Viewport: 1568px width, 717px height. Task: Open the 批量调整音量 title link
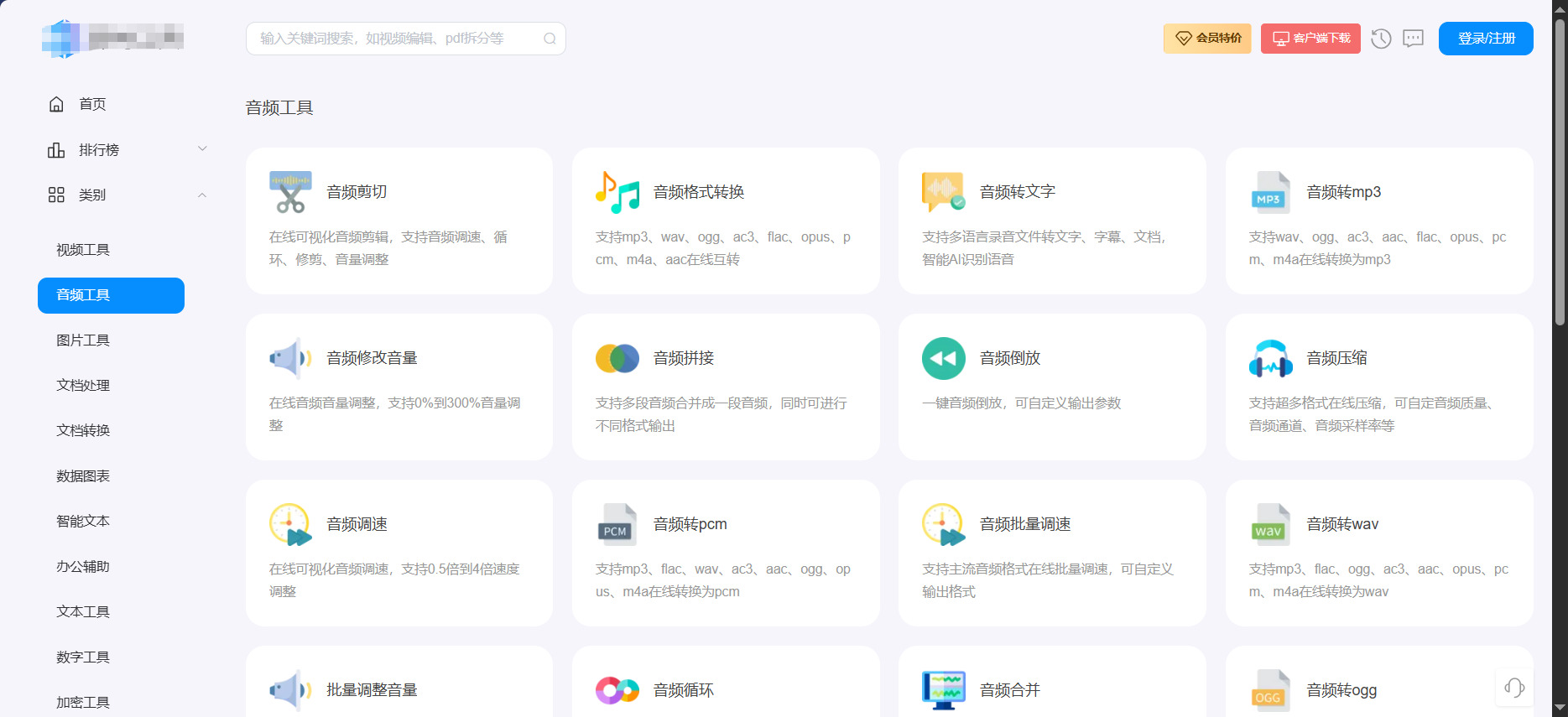pyautogui.click(x=372, y=690)
